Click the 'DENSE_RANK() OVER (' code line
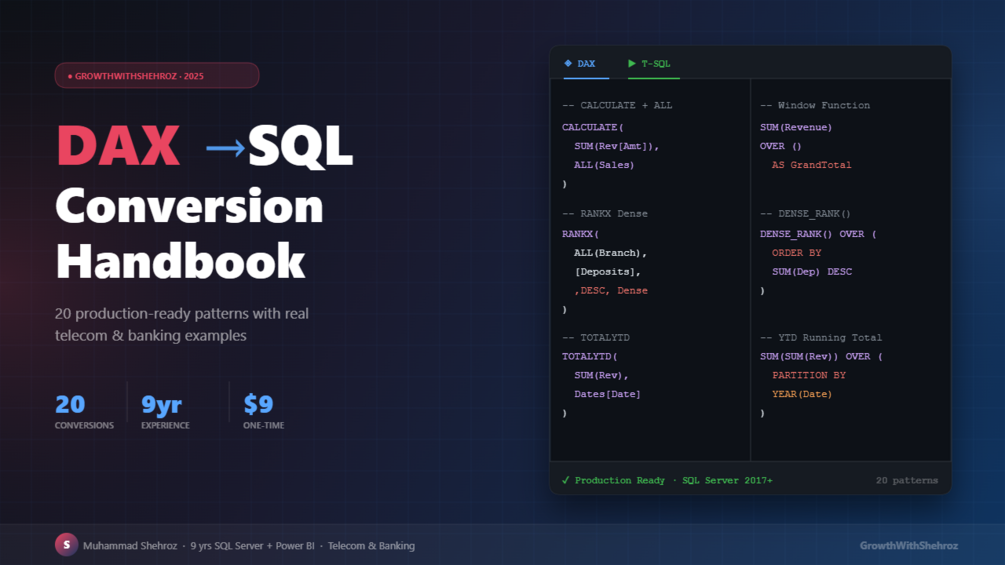Viewport: 1005px width, 565px height. [818, 234]
